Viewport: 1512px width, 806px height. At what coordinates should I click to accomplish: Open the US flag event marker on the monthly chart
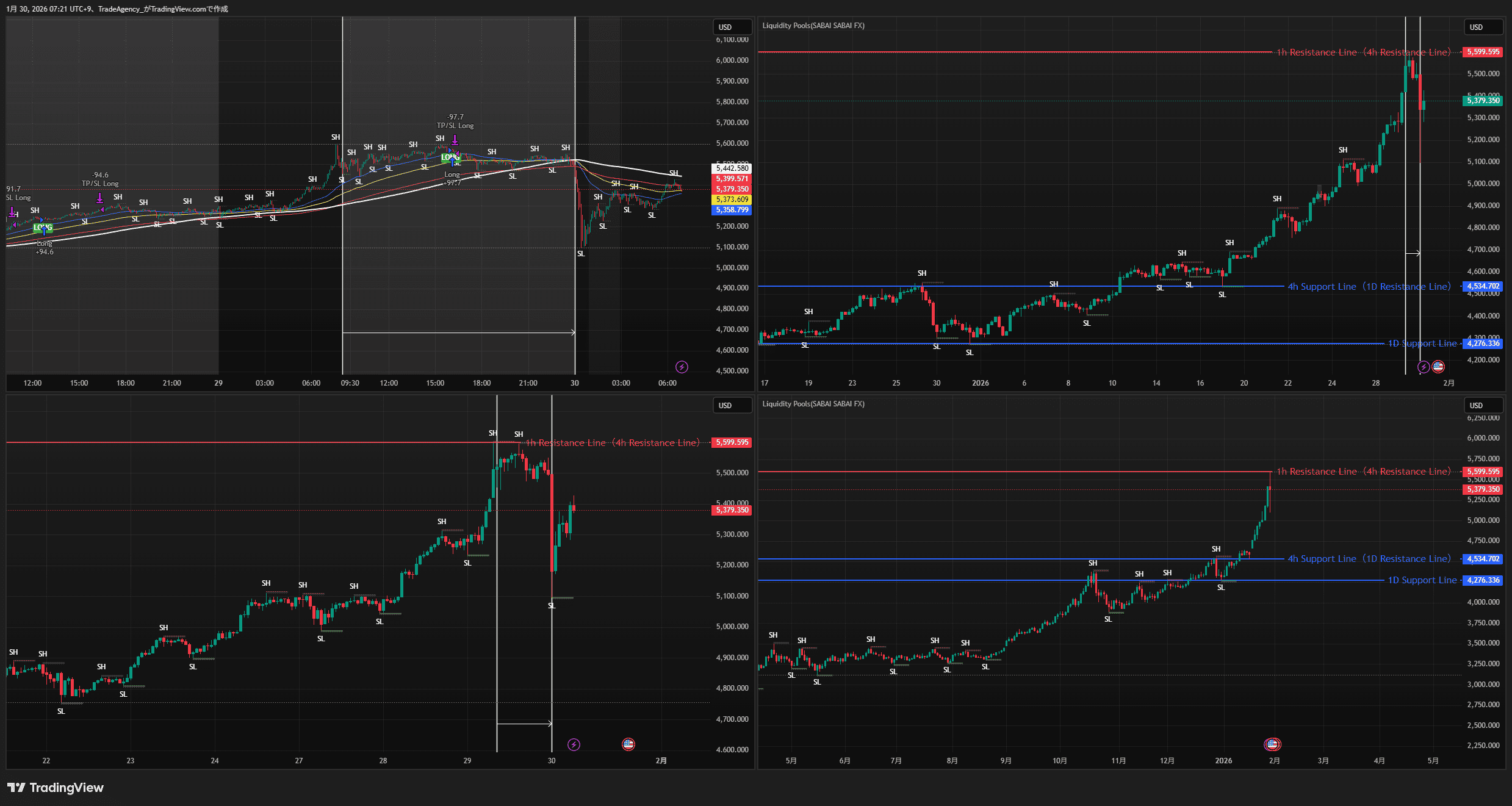pyautogui.click(x=1273, y=744)
